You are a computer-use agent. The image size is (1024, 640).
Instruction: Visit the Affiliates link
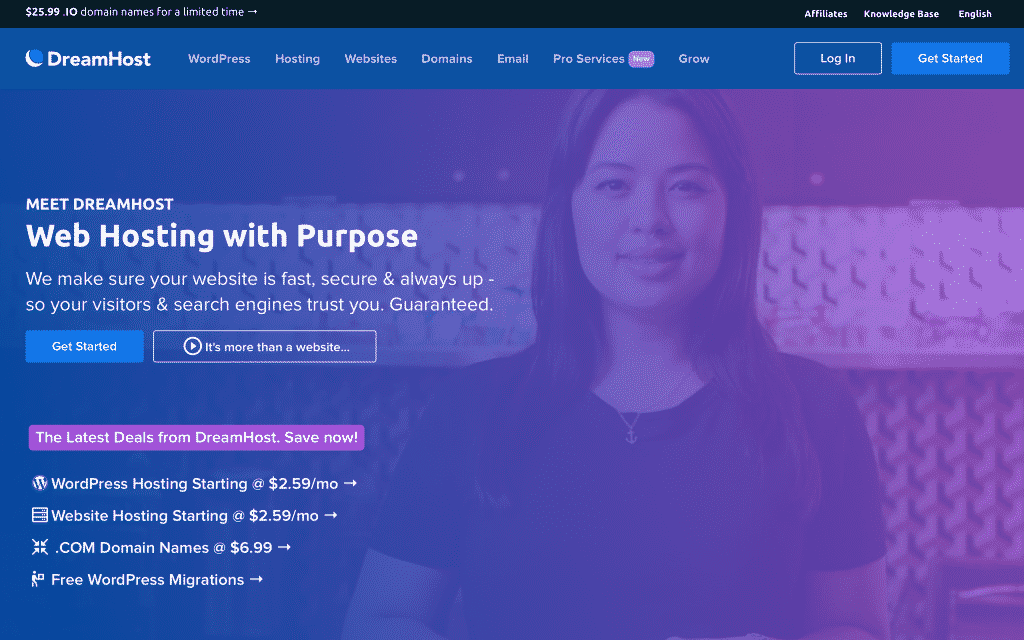point(825,14)
